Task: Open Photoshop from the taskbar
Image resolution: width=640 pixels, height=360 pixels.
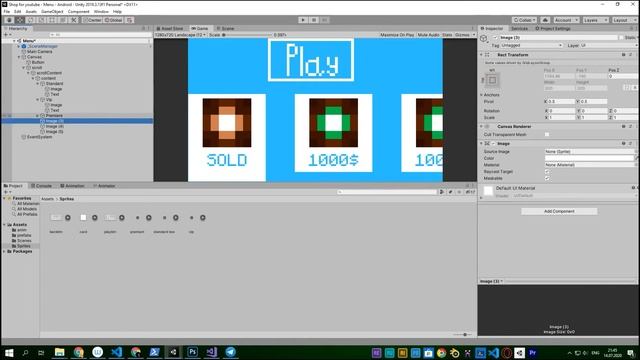Action: pyautogui.click(x=193, y=352)
